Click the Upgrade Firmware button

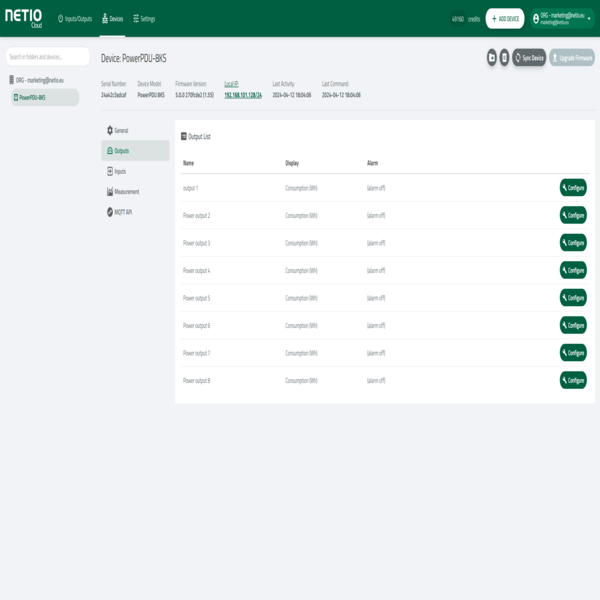pyautogui.click(x=572, y=58)
